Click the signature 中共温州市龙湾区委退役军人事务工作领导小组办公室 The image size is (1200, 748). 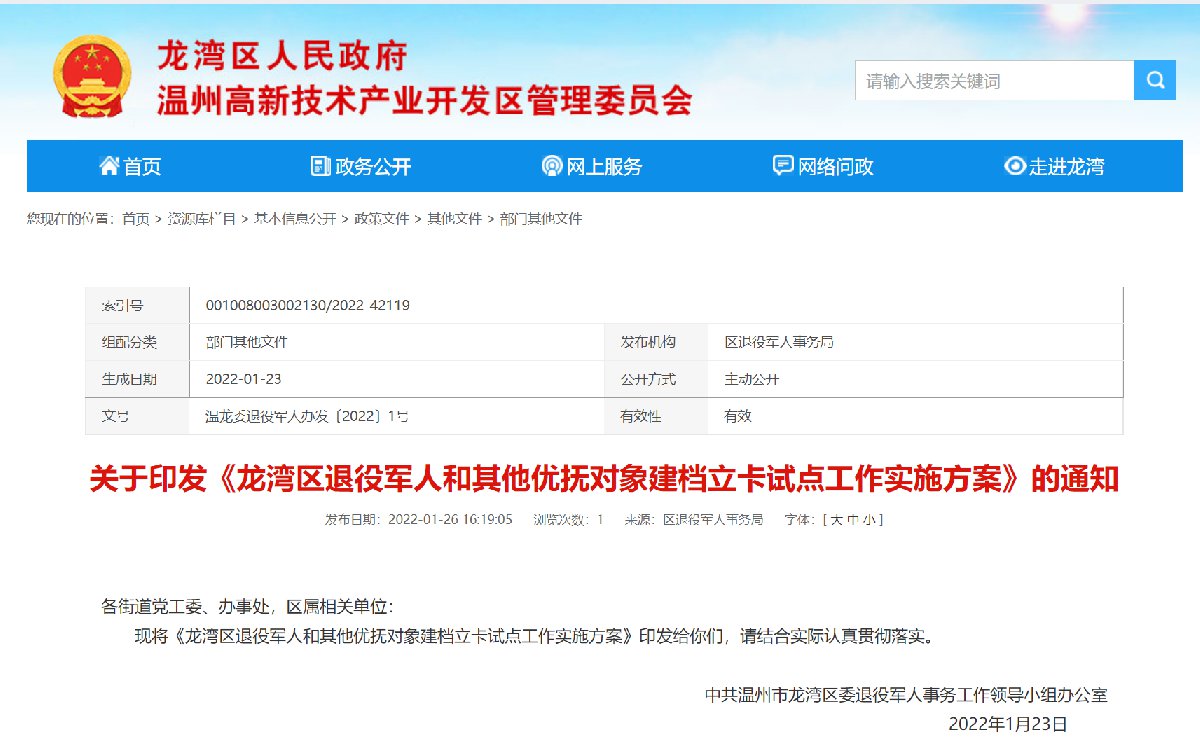coord(906,694)
